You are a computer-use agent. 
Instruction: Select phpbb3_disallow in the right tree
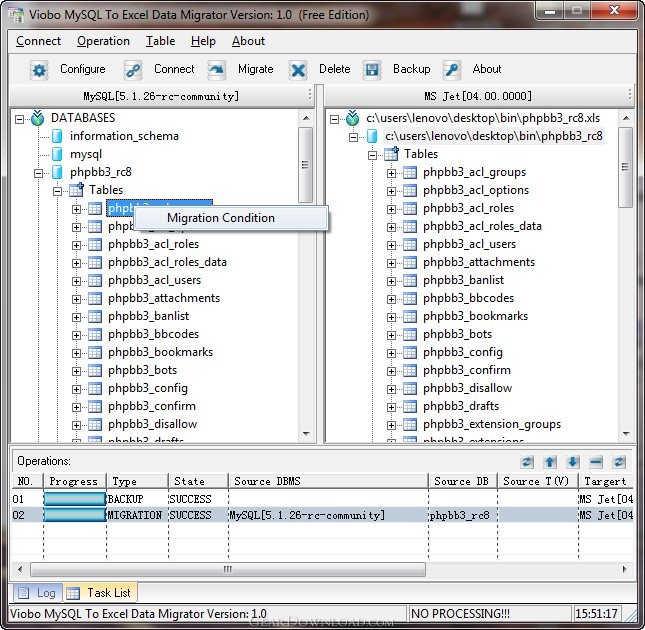[467, 388]
